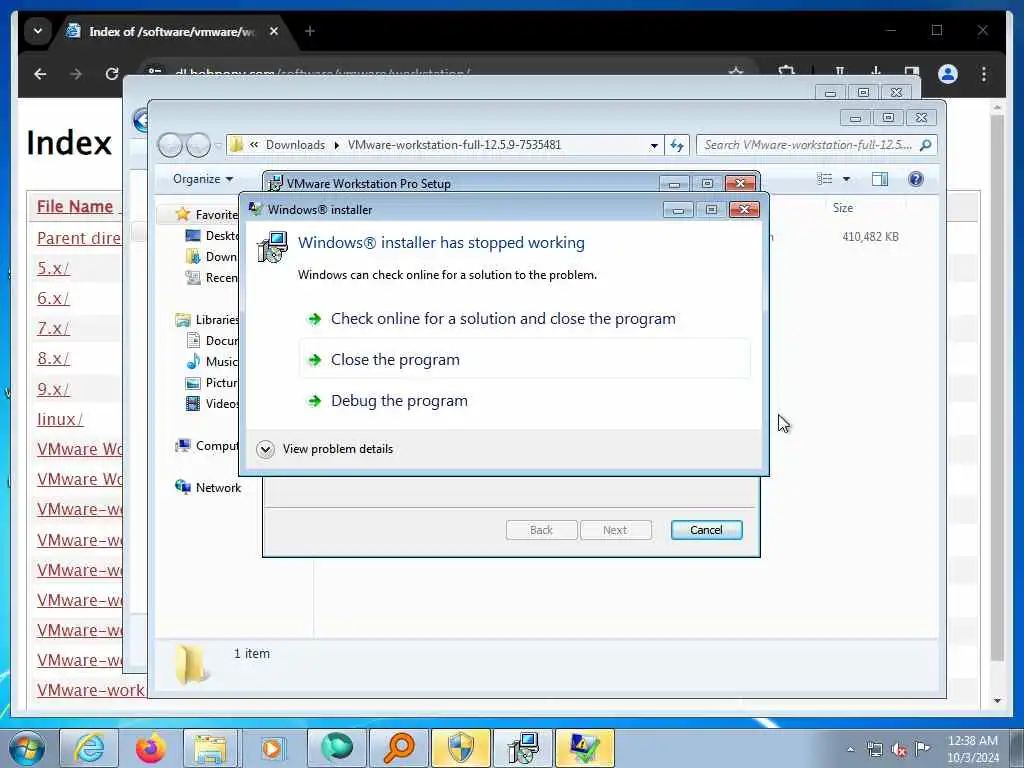Launch Firefox from taskbar
Screen dimensions: 1024x768
pos(150,748)
